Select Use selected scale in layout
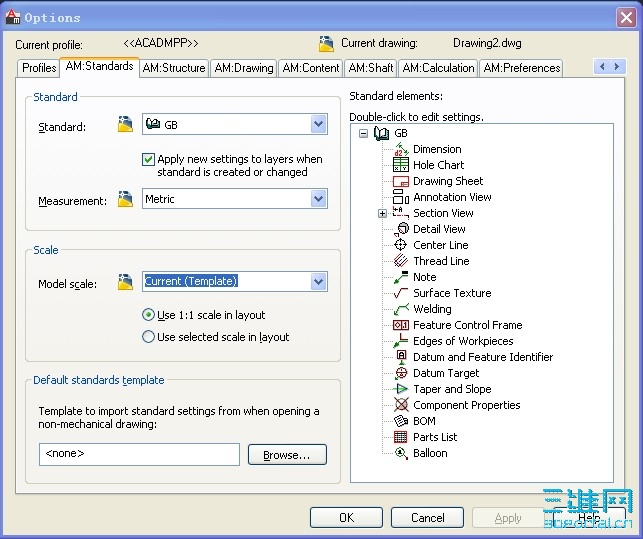This screenshot has width=643, height=539. coord(148,337)
